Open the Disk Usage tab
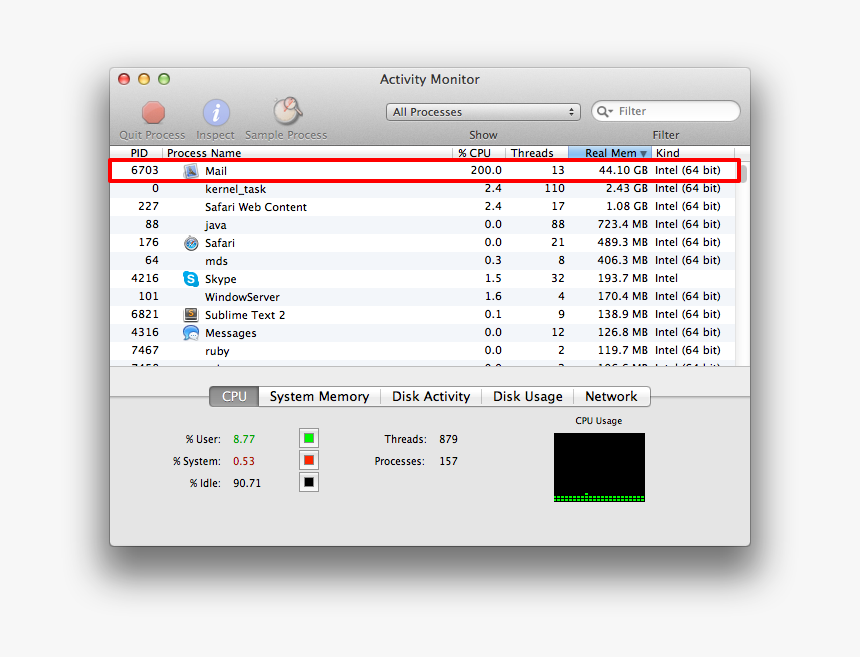The image size is (860, 657). [x=528, y=397]
